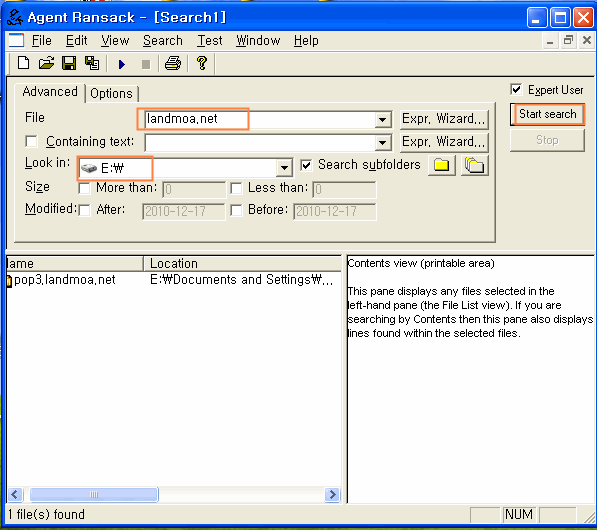Click the results scroll left arrow
This screenshot has height=530, width=597.
[15, 495]
